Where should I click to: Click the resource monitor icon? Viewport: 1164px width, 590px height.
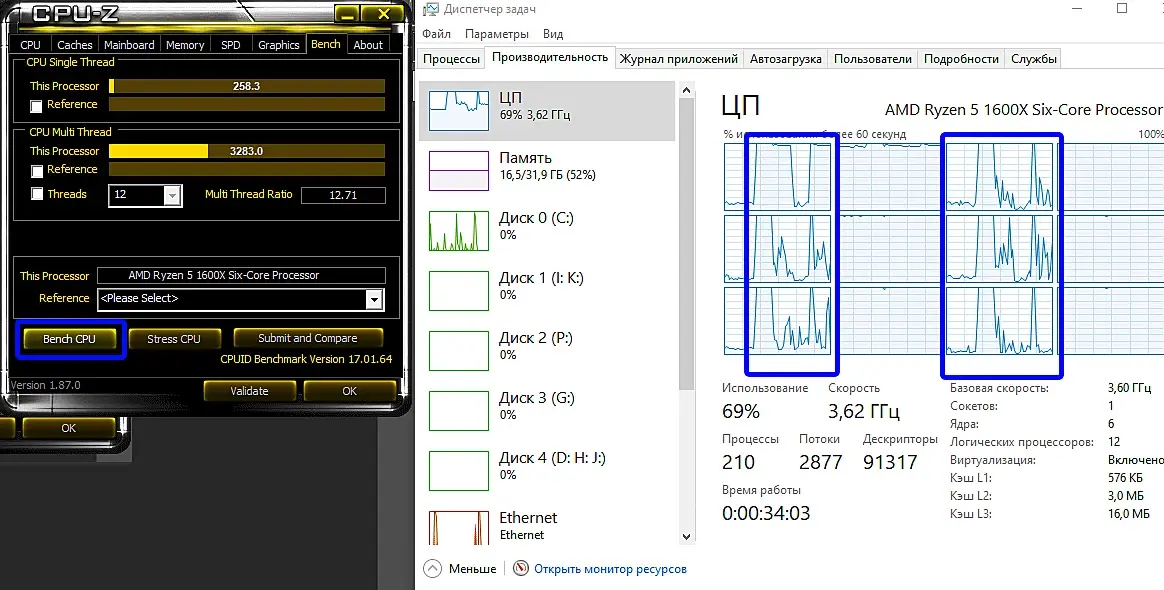[x=522, y=568]
